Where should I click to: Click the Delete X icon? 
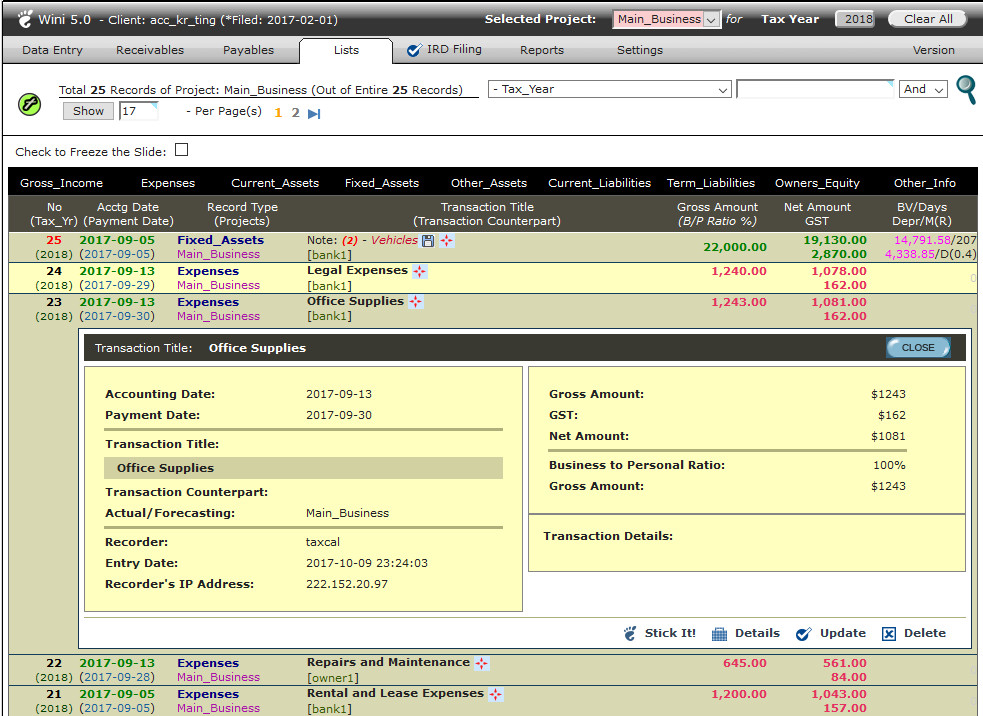click(x=889, y=633)
